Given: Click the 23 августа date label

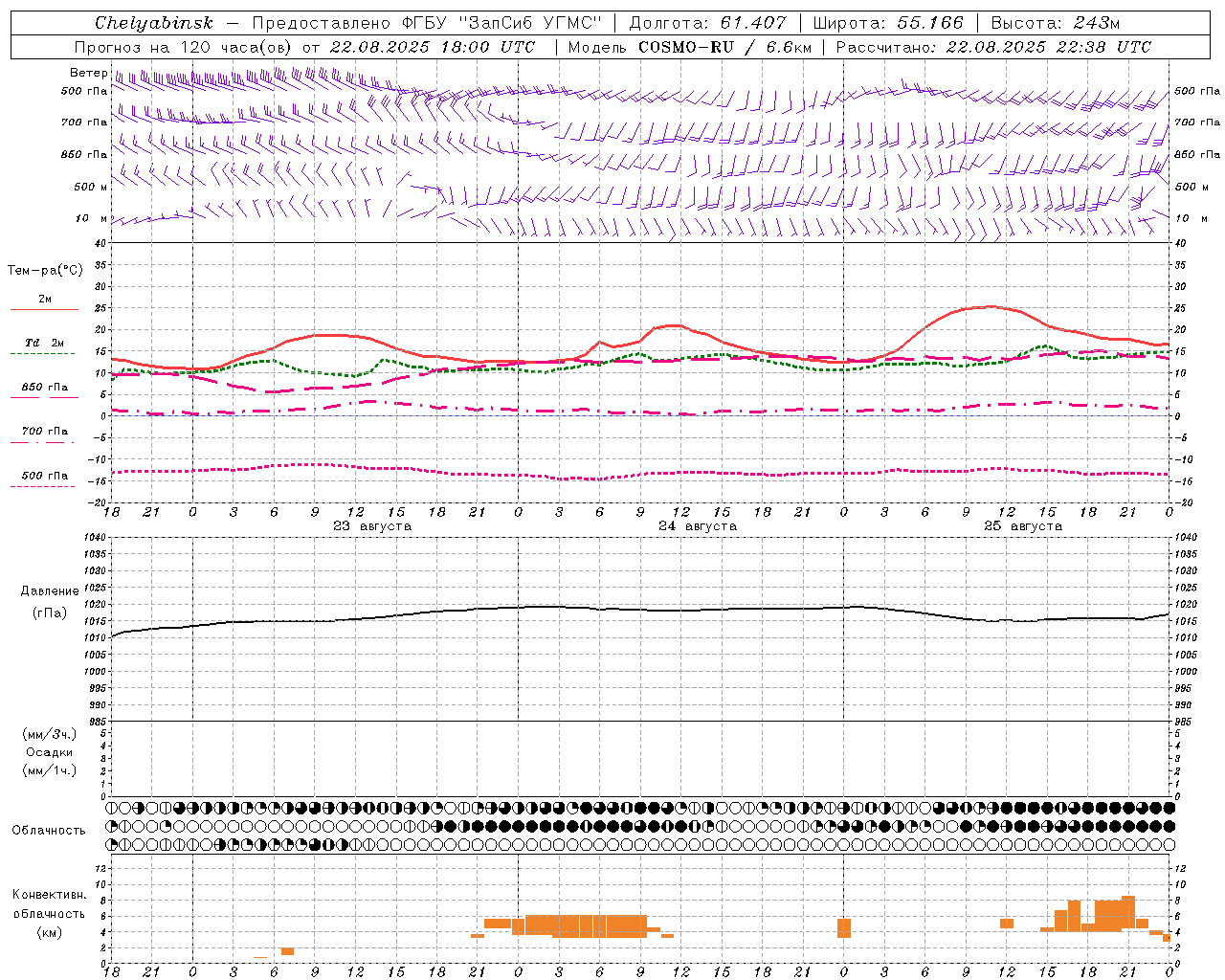Looking at the screenshot, I should [372, 526].
